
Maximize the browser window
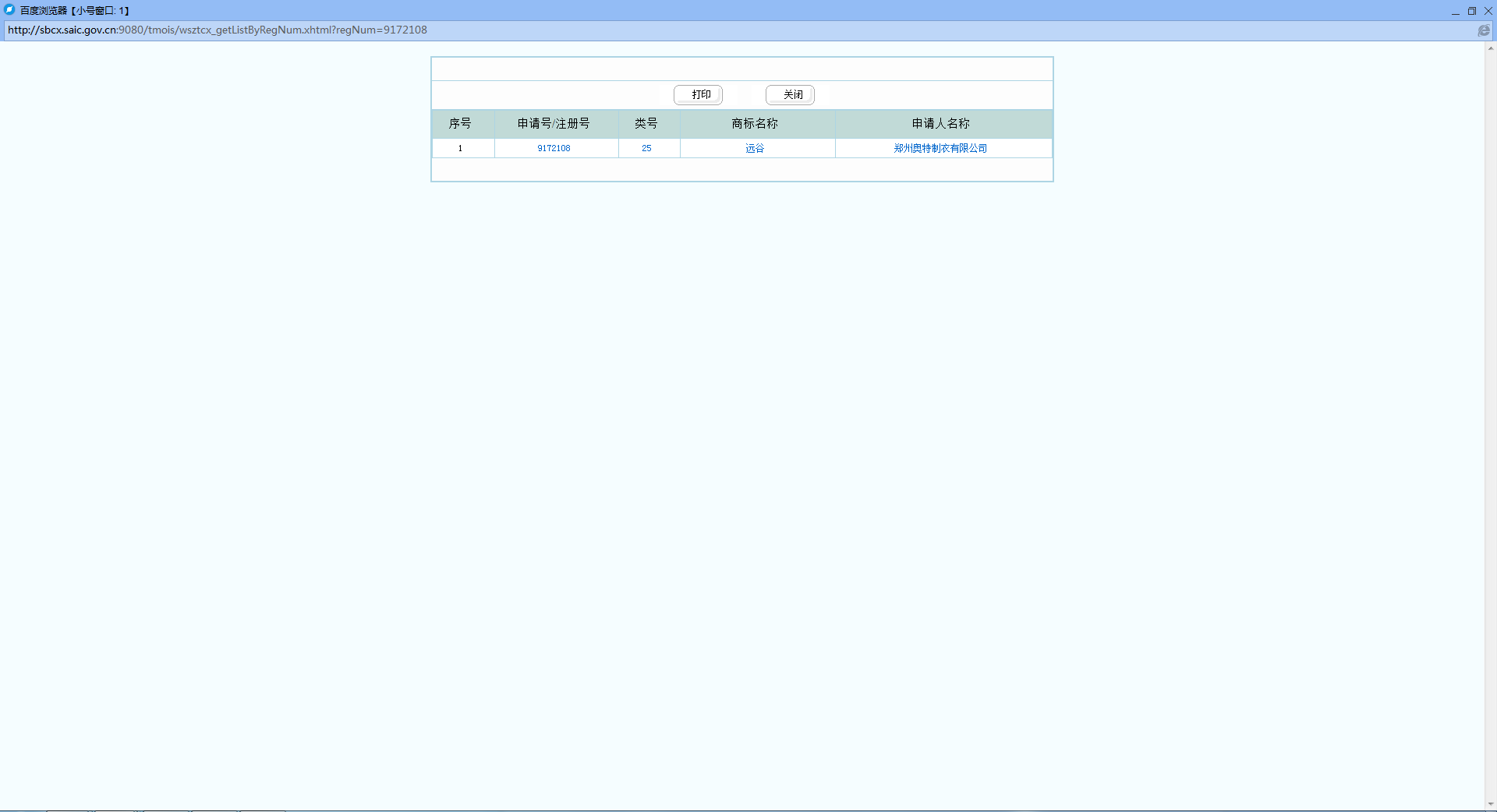coord(1472,11)
